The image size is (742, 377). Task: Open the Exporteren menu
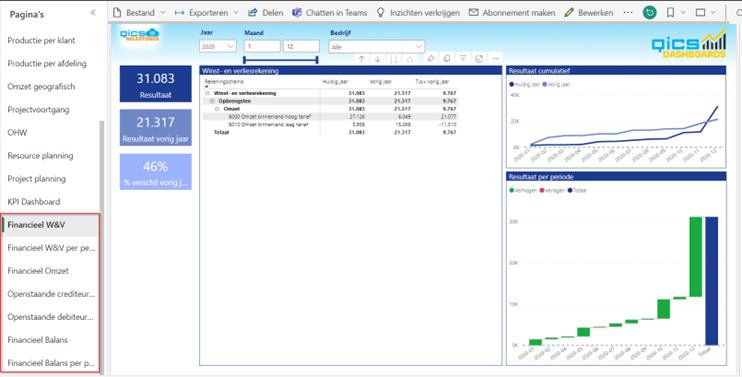pos(207,13)
